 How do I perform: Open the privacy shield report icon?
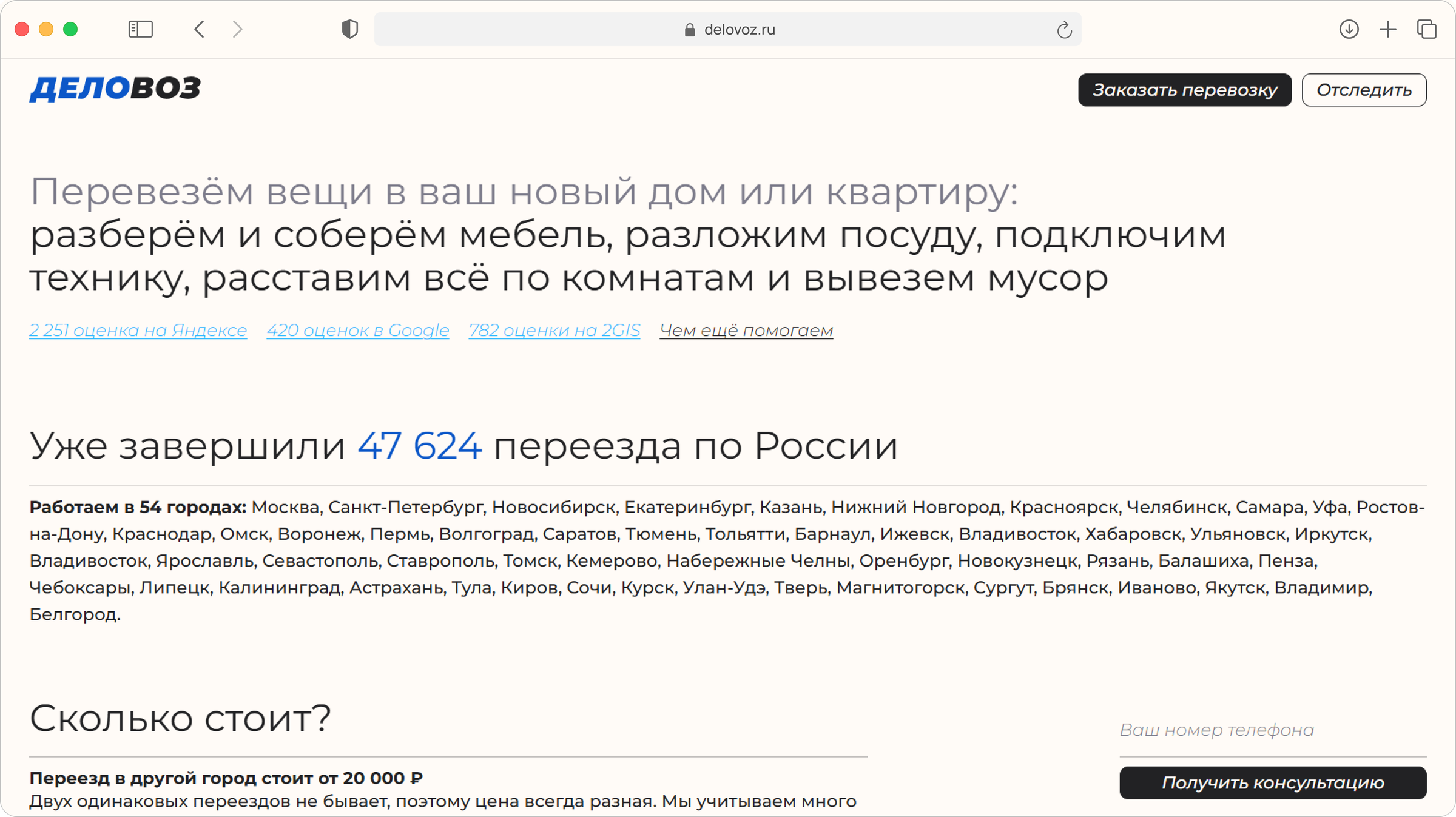tap(349, 29)
